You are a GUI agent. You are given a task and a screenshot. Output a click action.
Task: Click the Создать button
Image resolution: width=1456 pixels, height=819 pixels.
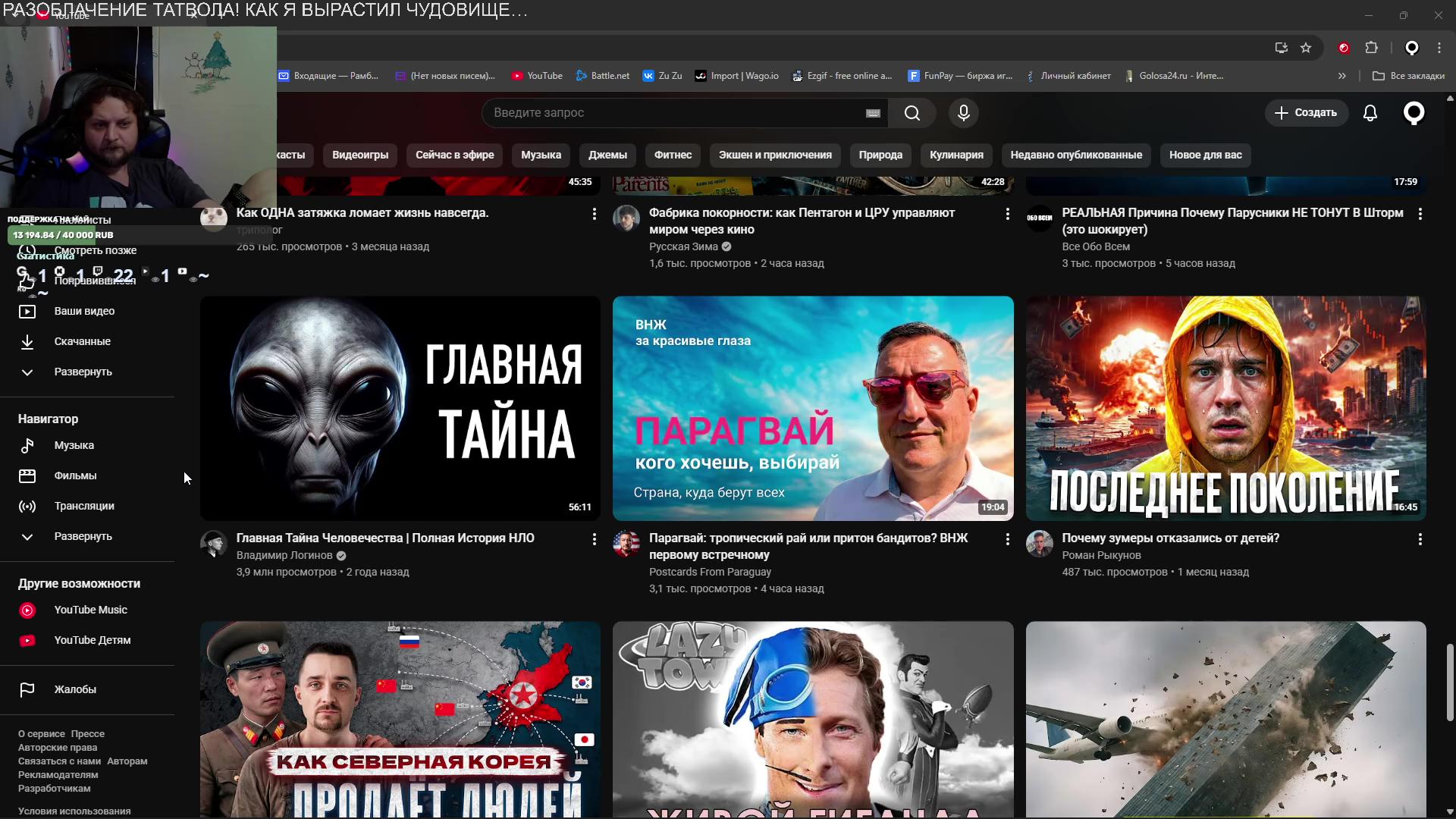[1306, 113]
